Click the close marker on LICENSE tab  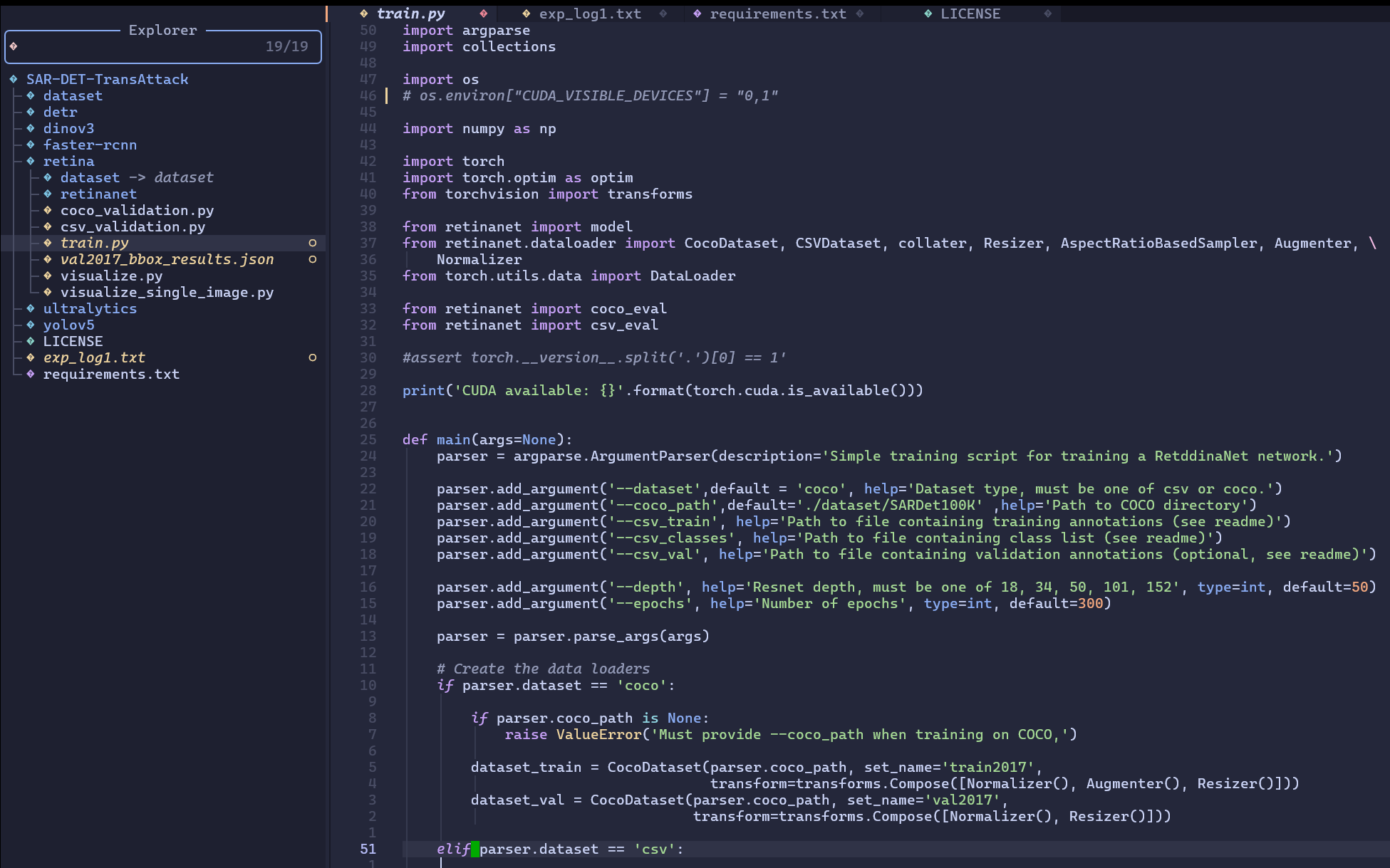1047,14
